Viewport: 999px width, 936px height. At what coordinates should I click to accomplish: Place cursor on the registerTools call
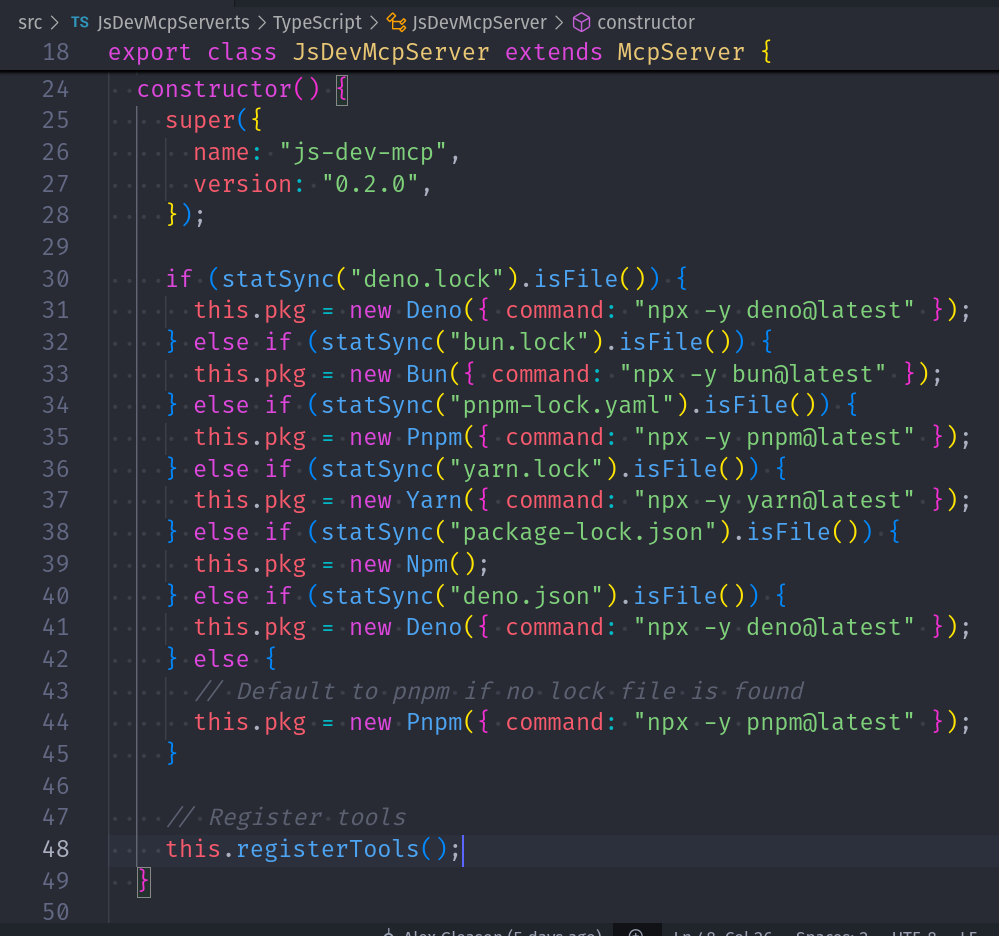click(x=327, y=849)
